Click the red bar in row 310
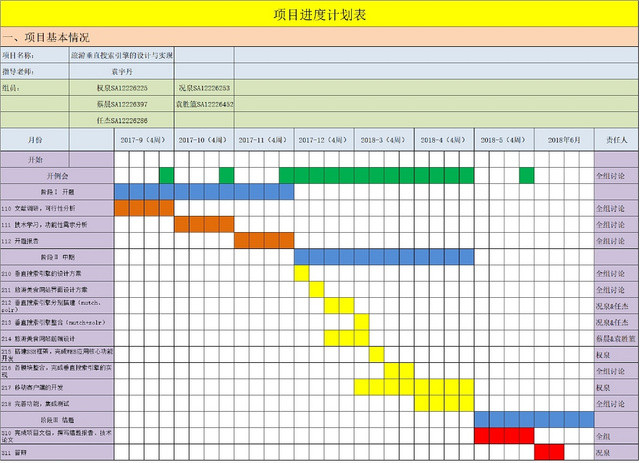Image resolution: width=640 pixels, height=463 pixels. [503, 435]
